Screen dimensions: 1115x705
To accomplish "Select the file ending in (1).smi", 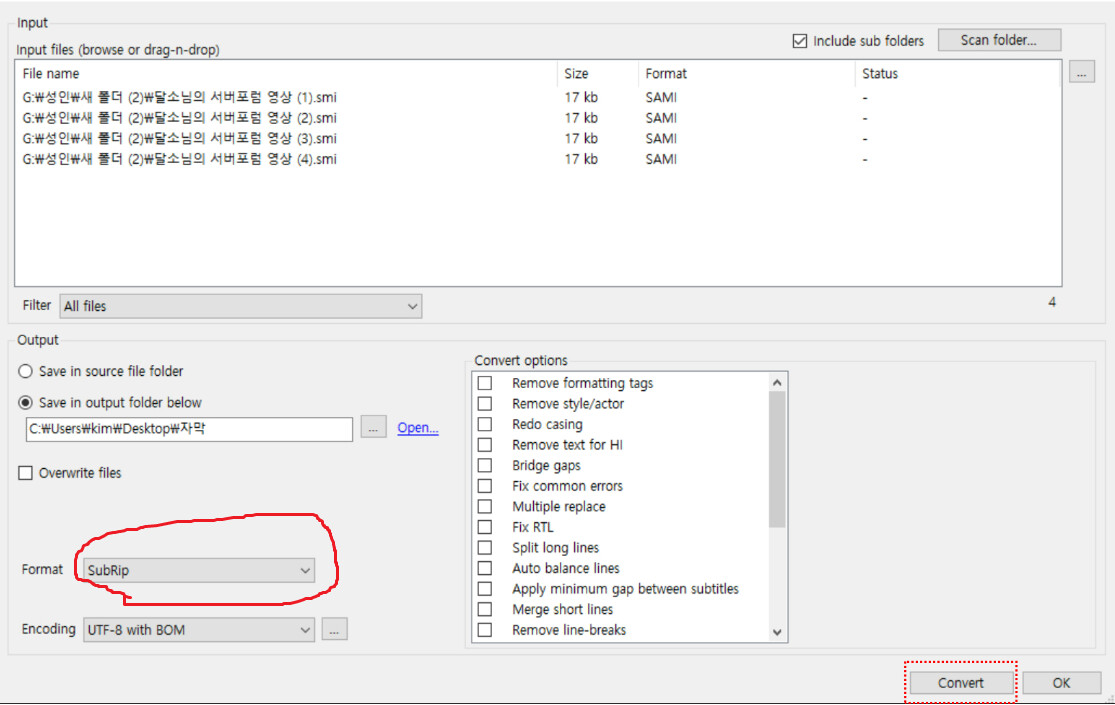I will (x=179, y=97).
